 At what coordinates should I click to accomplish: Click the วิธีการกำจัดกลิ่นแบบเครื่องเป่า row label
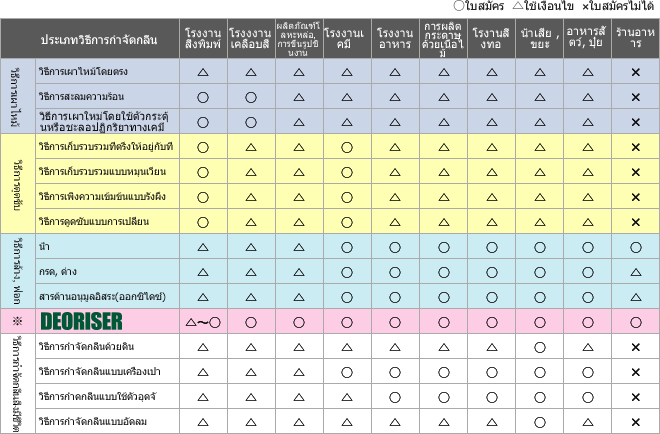tap(100, 372)
